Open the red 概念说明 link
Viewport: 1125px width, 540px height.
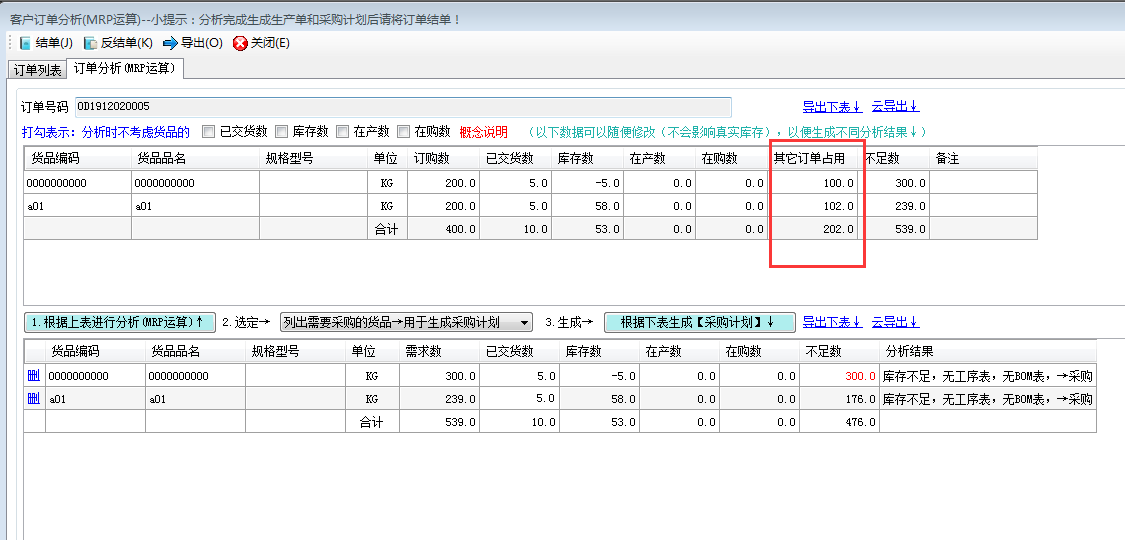(x=483, y=132)
